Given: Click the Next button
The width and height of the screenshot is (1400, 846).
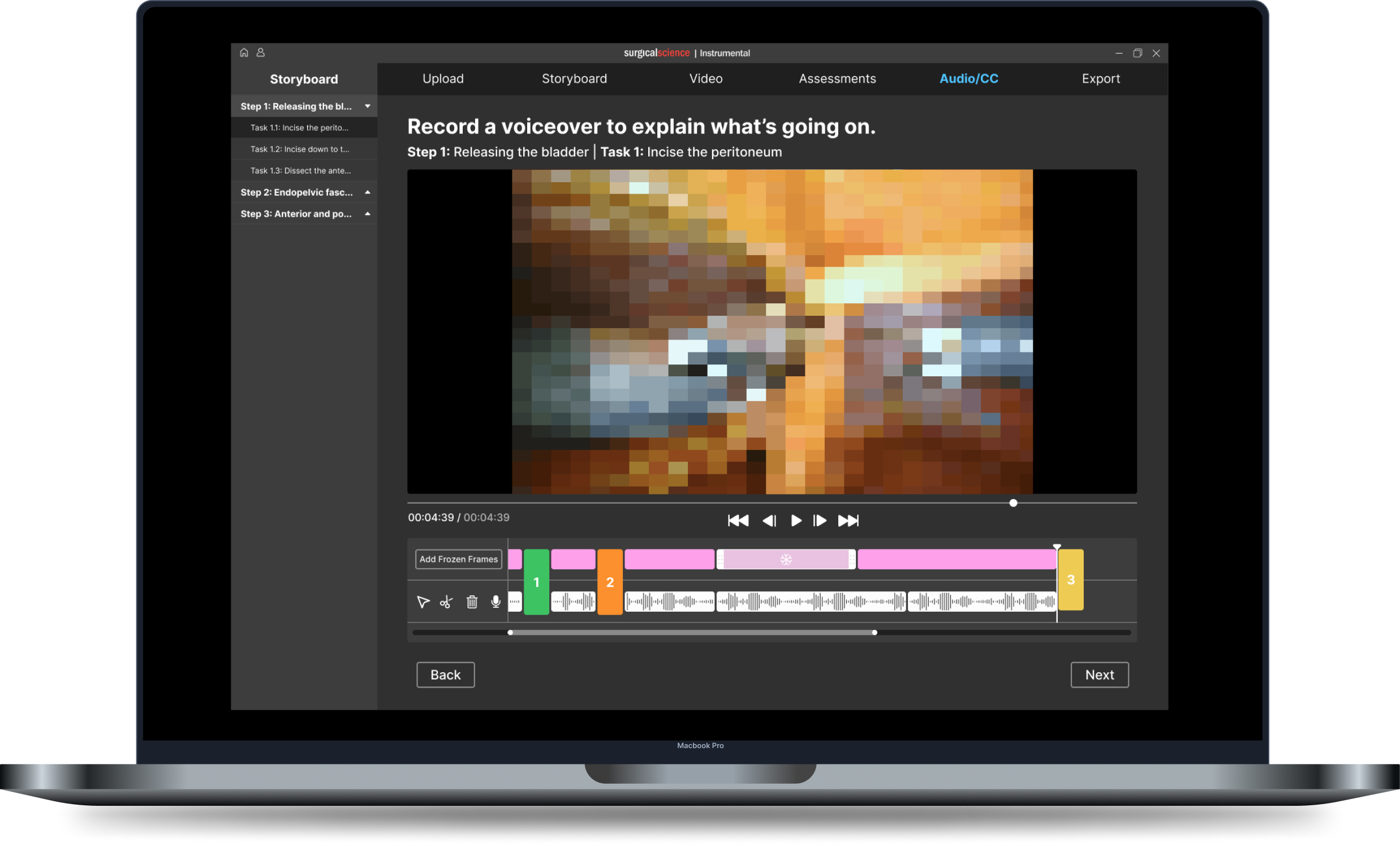Looking at the screenshot, I should click(x=1100, y=675).
